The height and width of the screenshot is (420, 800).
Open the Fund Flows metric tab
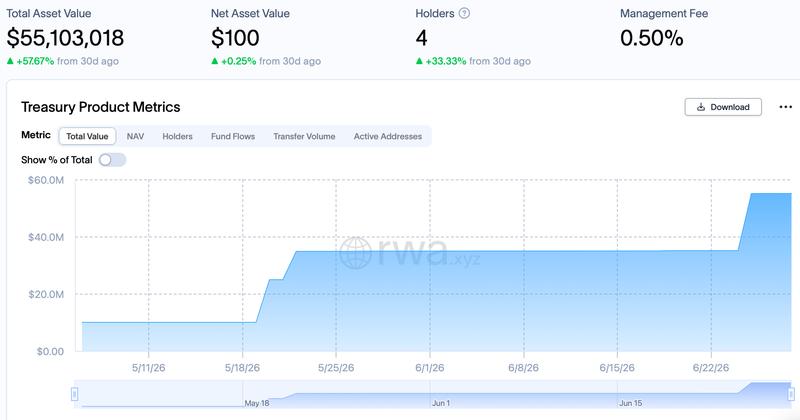(x=233, y=136)
